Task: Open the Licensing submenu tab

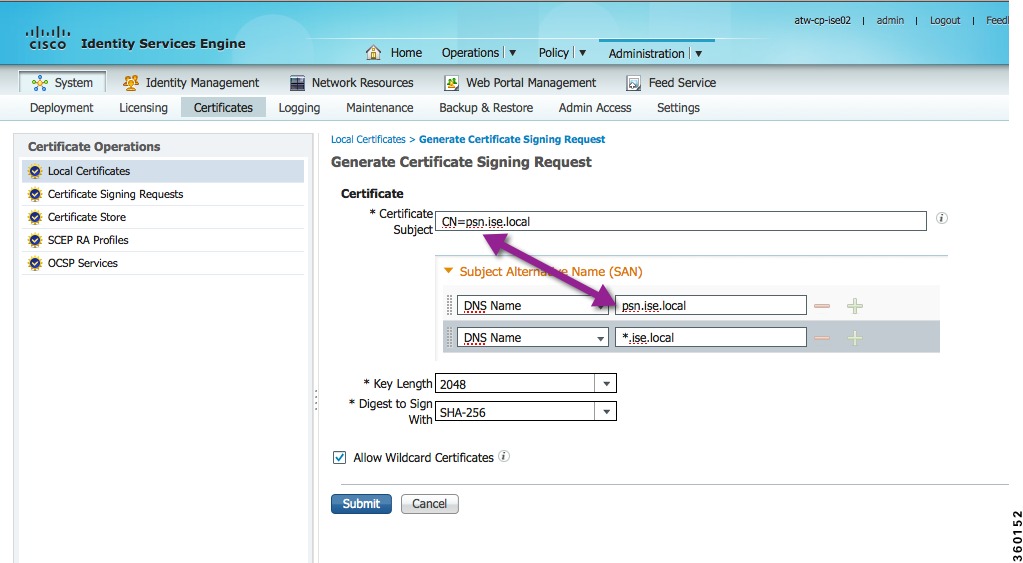Action: (143, 108)
